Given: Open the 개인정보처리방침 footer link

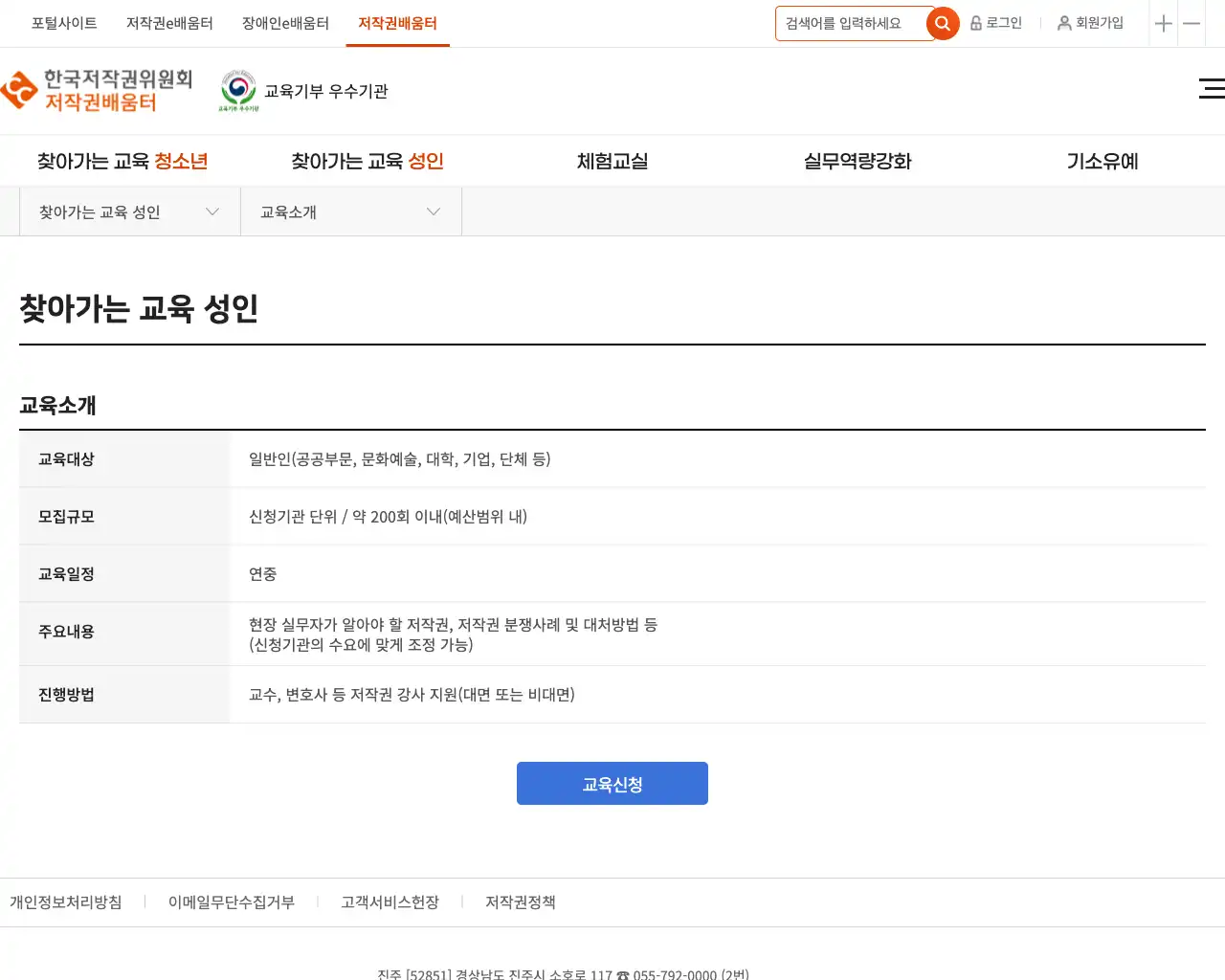Looking at the screenshot, I should tap(66, 902).
